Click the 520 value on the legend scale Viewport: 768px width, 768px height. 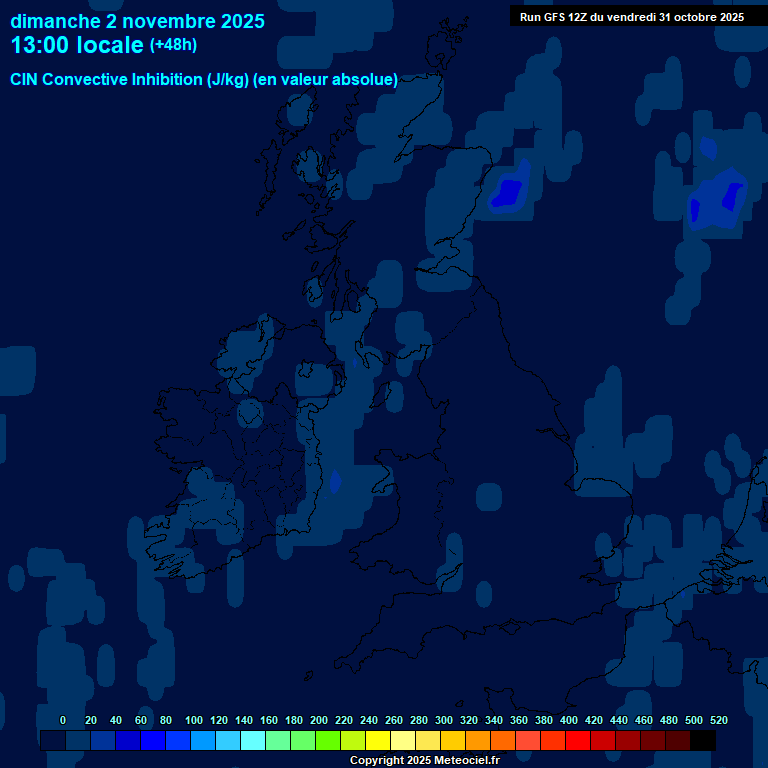pos(718,720)
